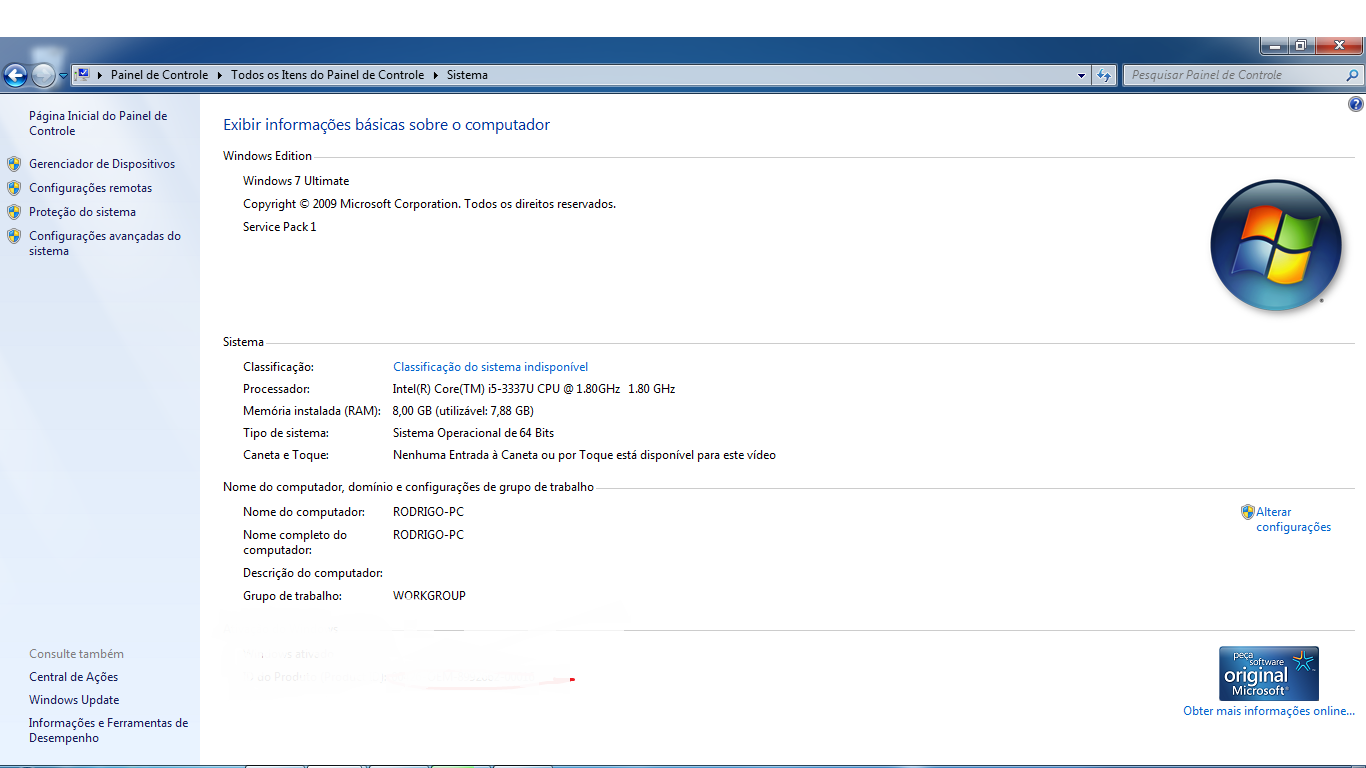Screen dimensions: 1366x768
Task: Select Sistema breadcrumb item
Action: pos(467,75)
